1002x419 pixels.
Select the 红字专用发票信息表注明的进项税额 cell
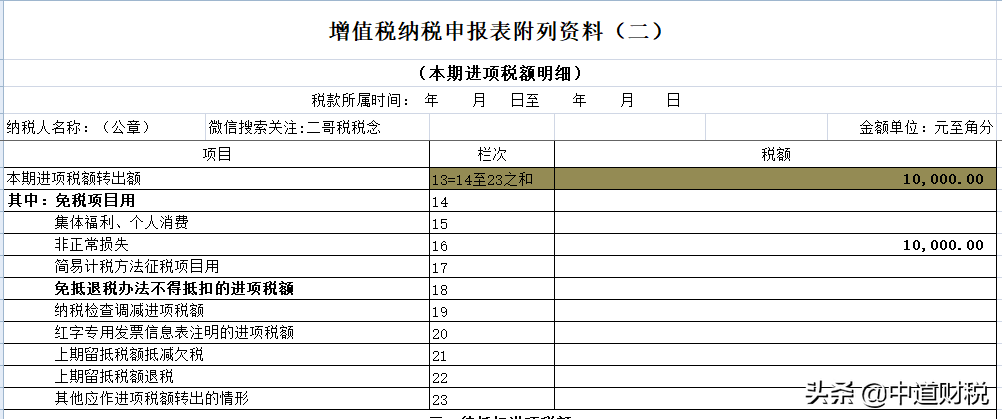click(x=174, y=332)
